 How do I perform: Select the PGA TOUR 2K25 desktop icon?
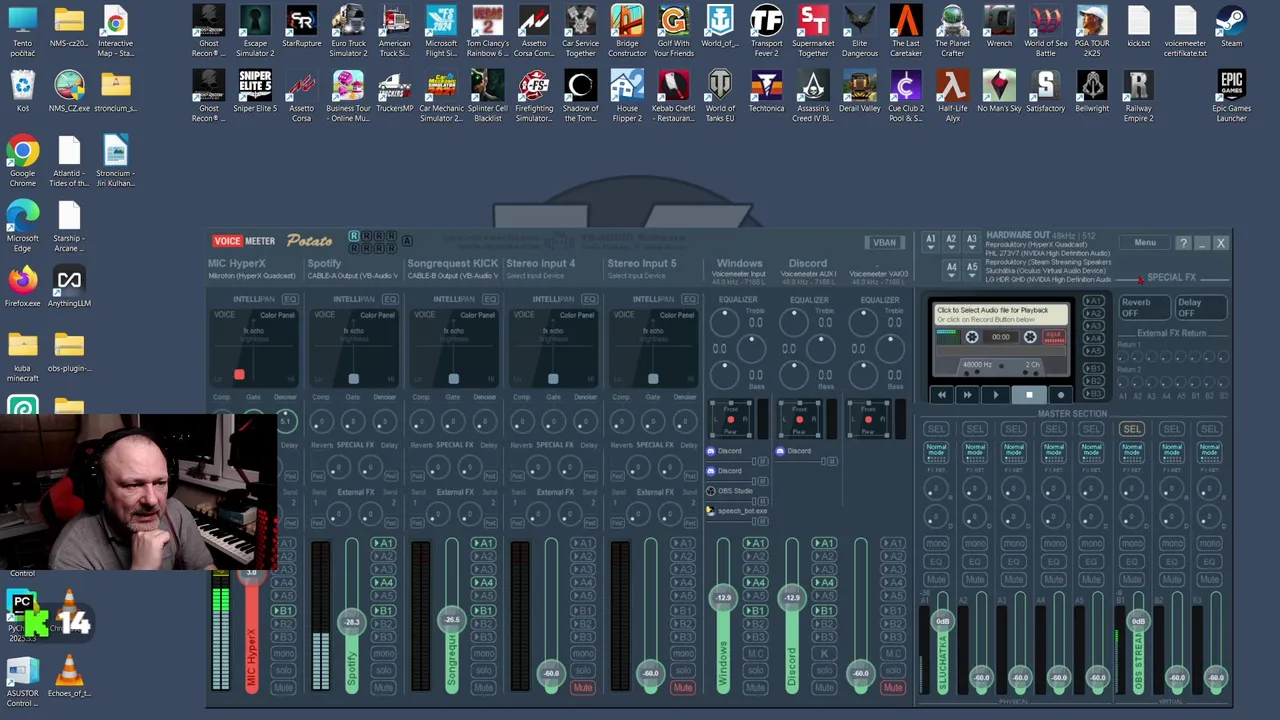tap(1092, 32)
